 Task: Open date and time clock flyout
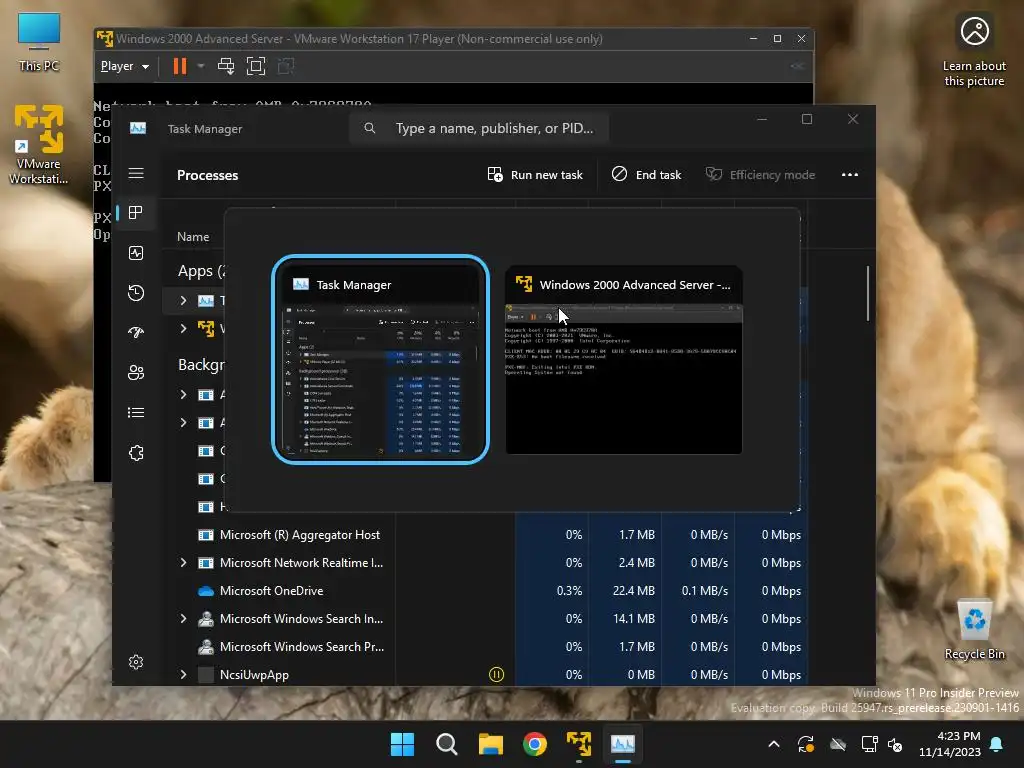pos(950,744)
